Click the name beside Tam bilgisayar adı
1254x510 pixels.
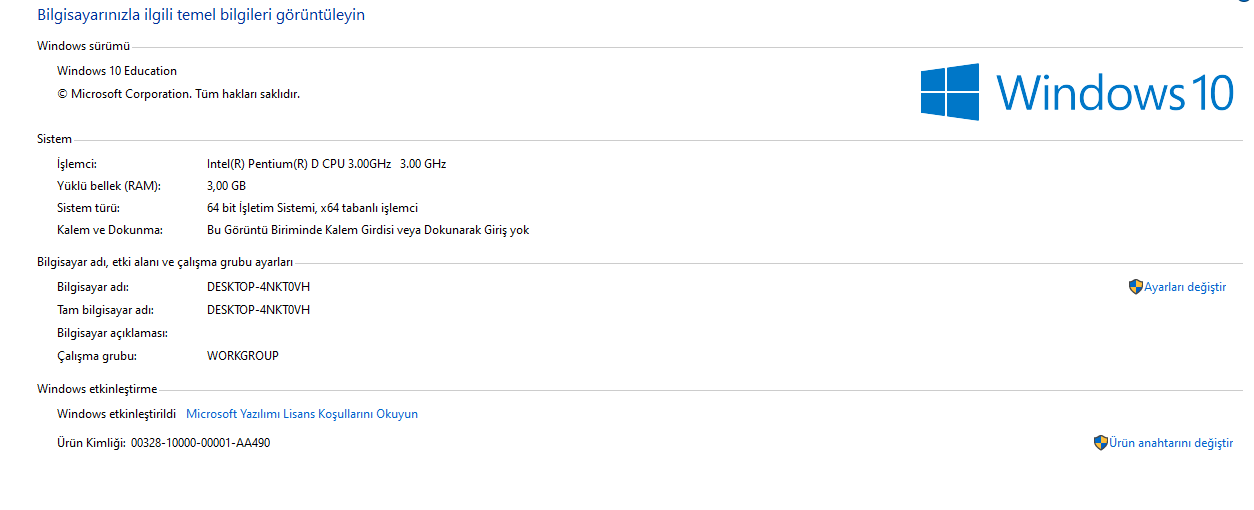258,310
